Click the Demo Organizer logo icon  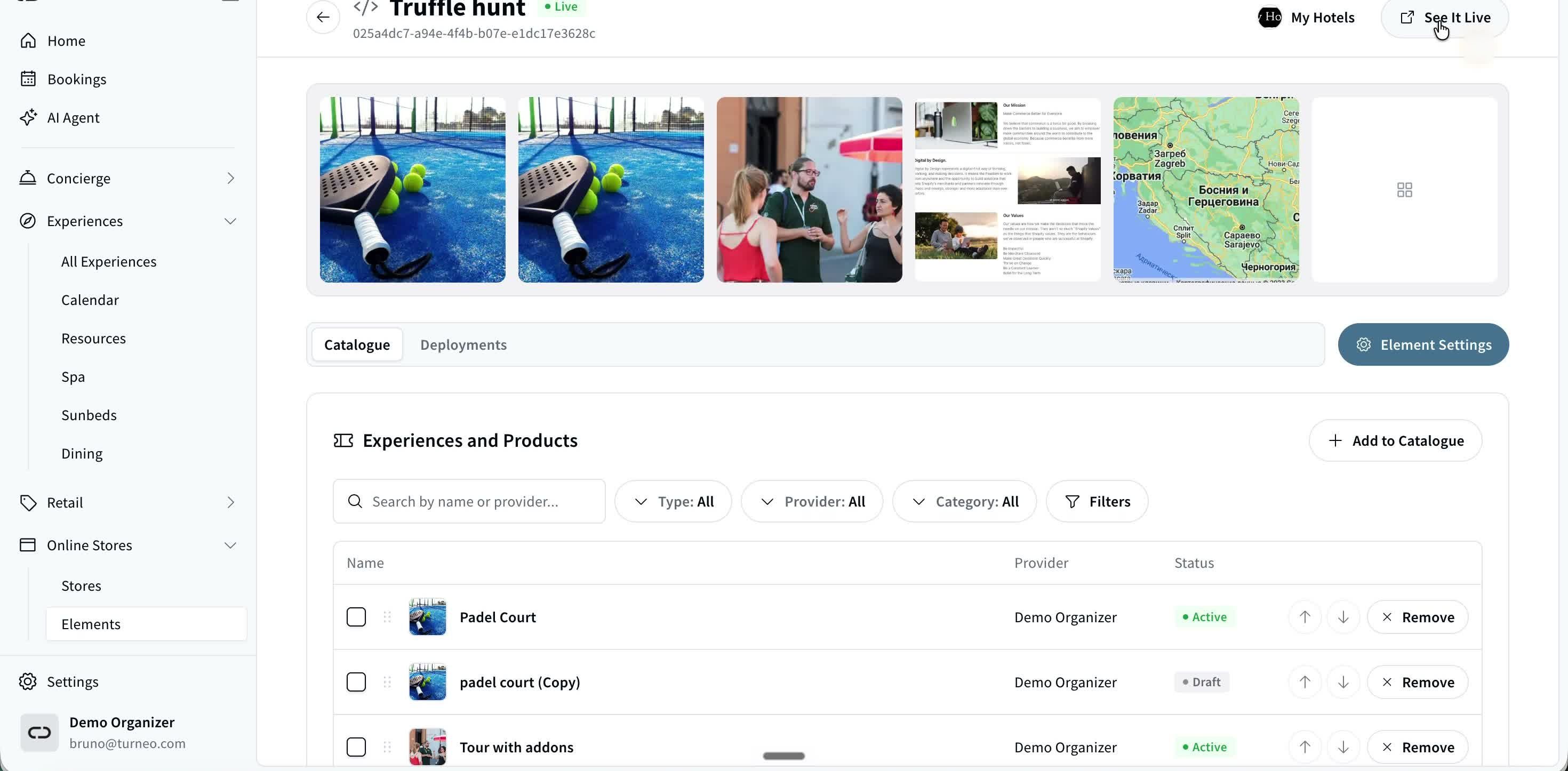tap(39, 732)
